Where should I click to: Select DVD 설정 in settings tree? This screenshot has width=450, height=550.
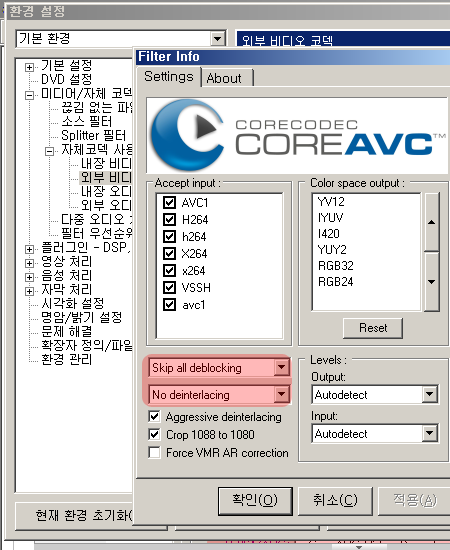point(66,79)
